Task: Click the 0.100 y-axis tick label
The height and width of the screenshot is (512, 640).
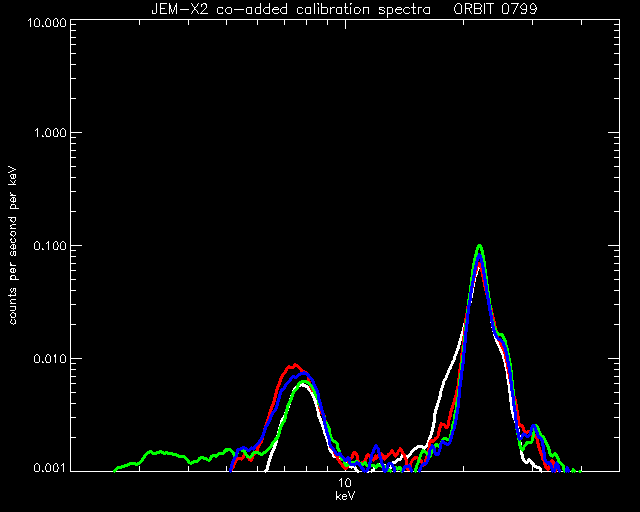Action: (x=50, y=246)
